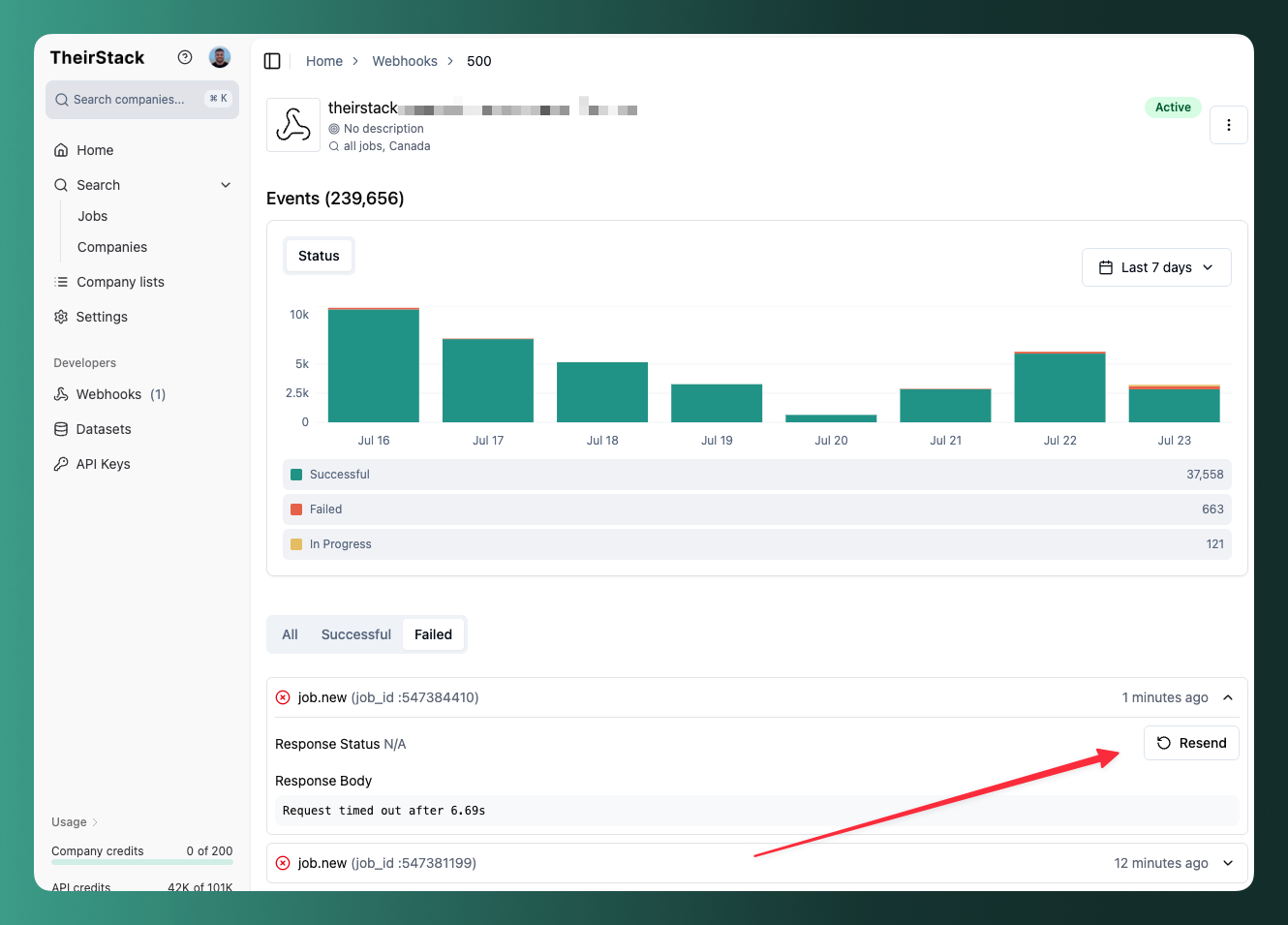This screenshot has height=925, width=1288.
Task: Open the three-dot webhook options menu
Action: 1228,125
